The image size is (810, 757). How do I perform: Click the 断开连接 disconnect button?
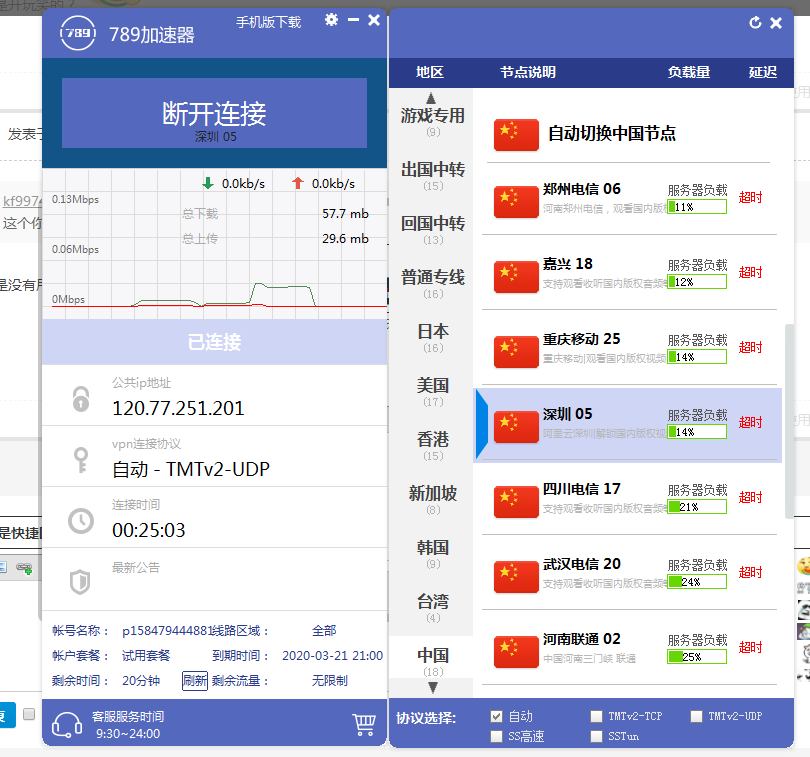point(214,113)
